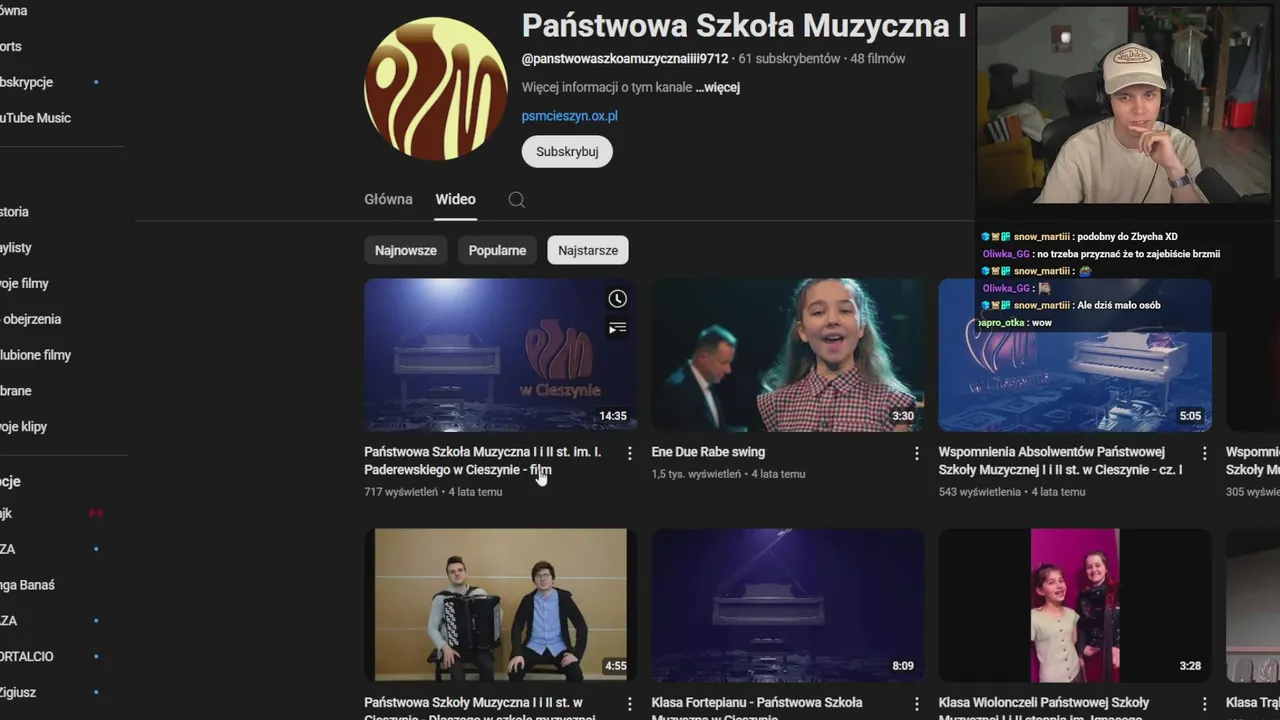1280x720 pixels.
Task: Open Polubione filmy in the sidebar
Action: [x=35, y=355]
